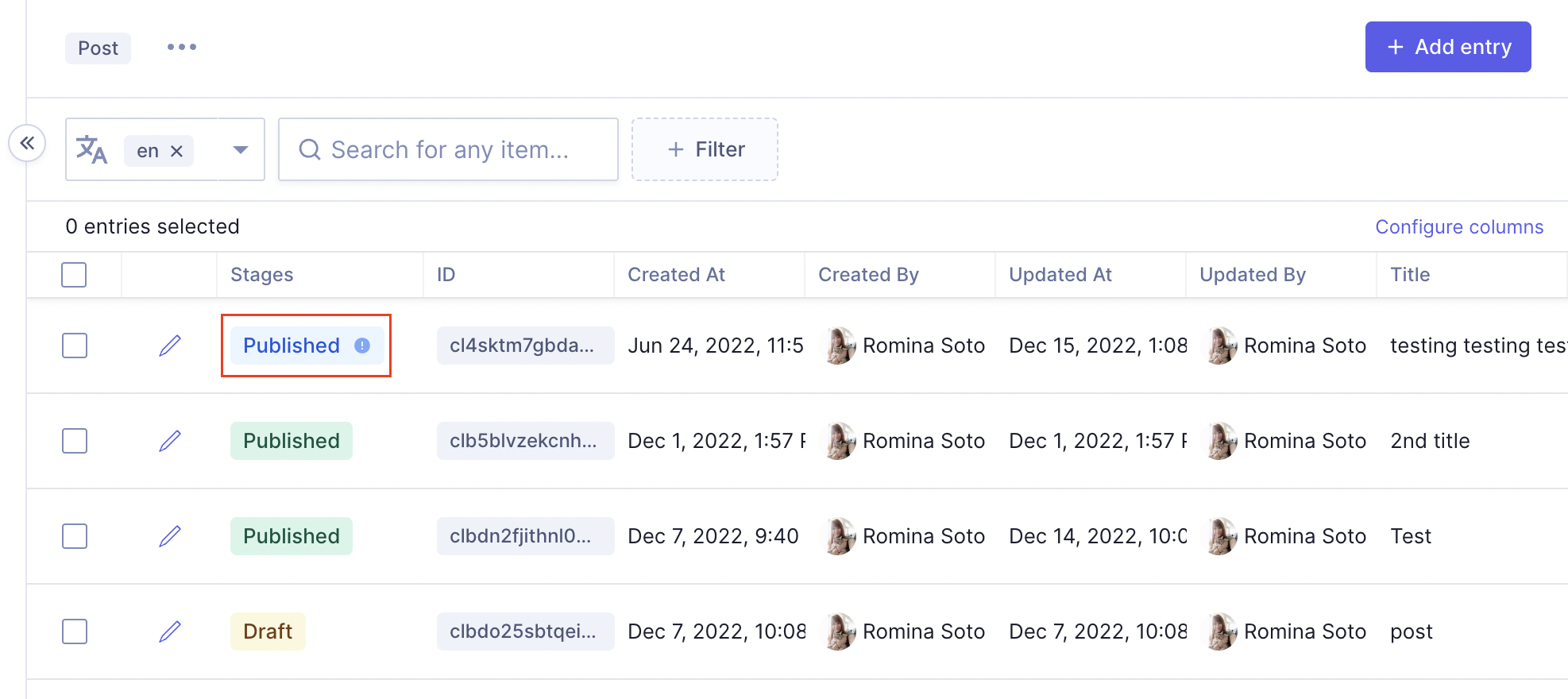Sort by the 'Created At' column header
This screenshot has width=1568, height=699.
point(676,275)
